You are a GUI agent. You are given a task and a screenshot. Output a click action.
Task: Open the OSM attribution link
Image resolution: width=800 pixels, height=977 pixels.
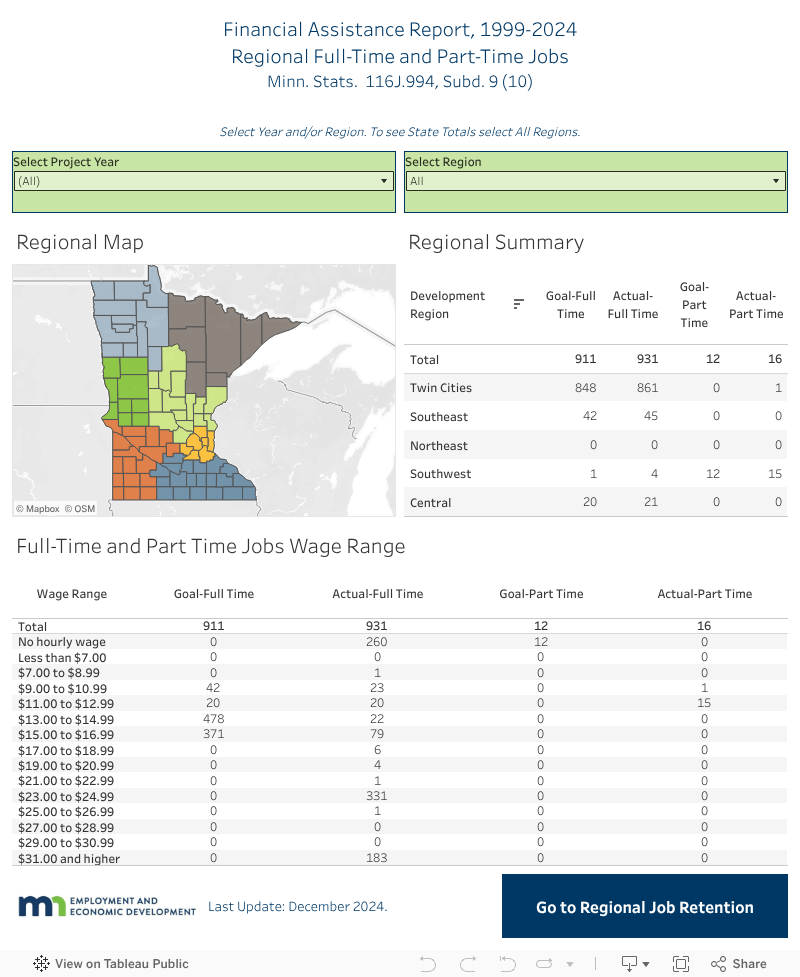click(80, 509)
